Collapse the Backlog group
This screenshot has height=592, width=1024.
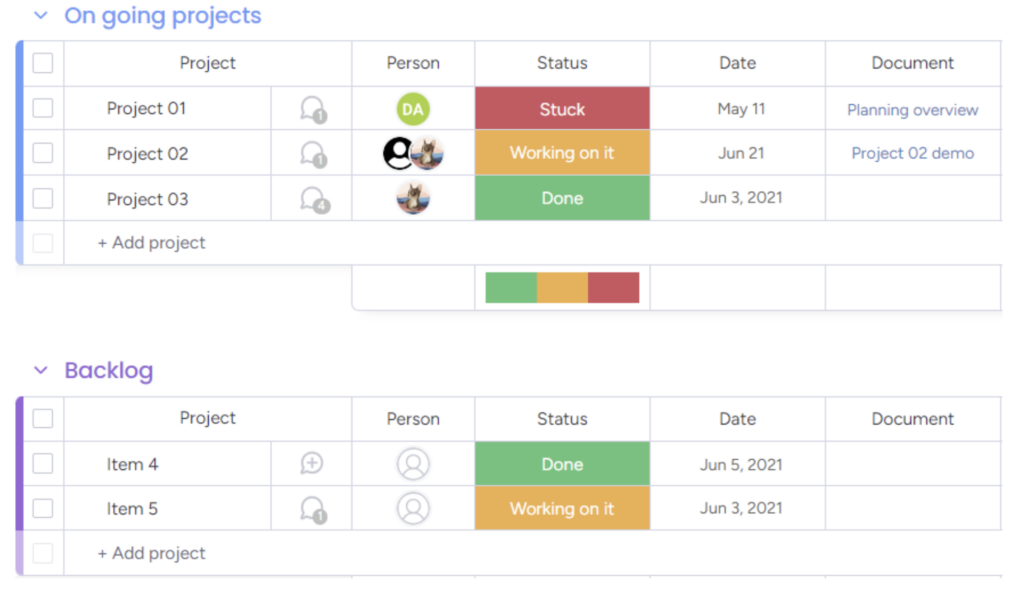(40, 370)
